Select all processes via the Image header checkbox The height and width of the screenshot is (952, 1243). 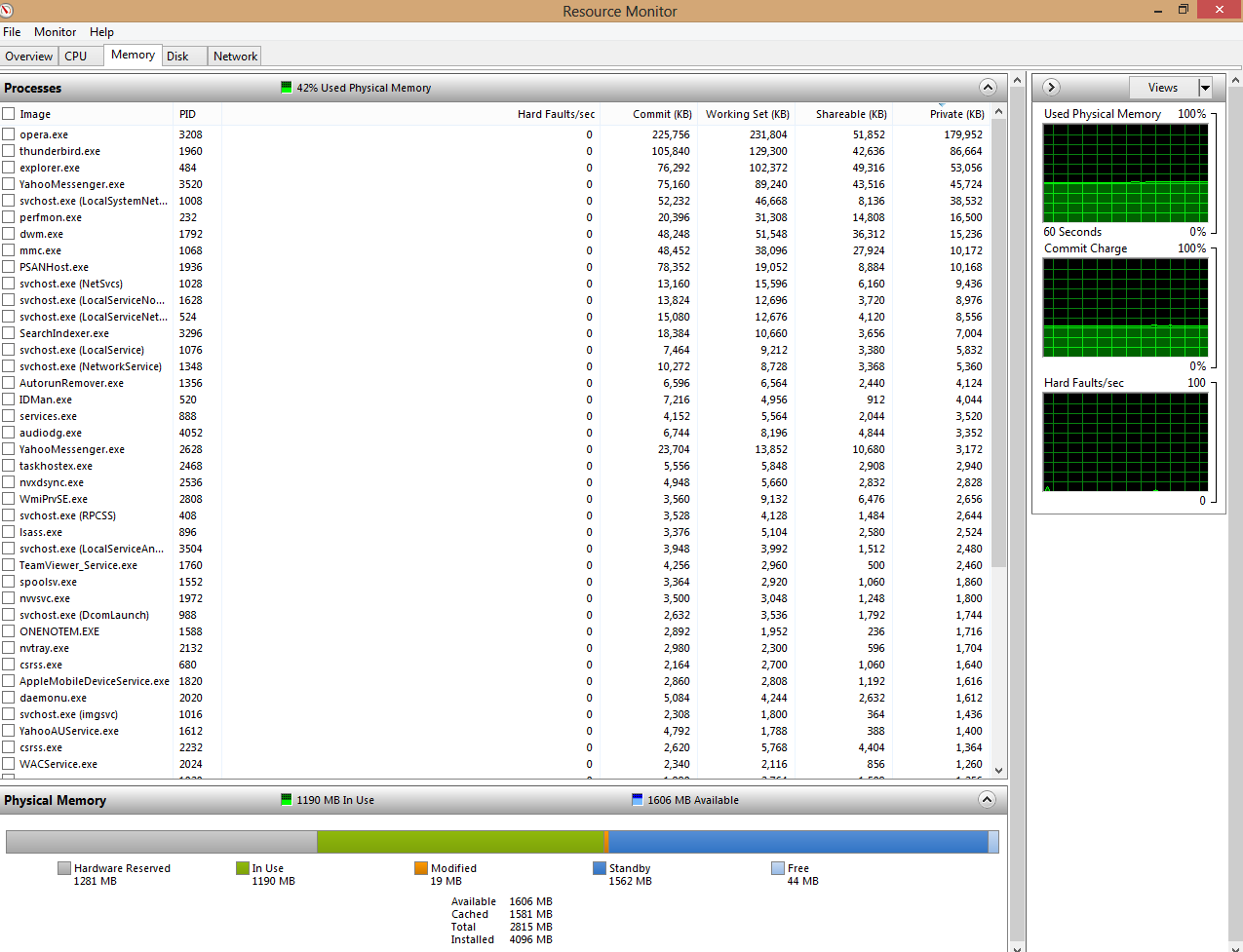(x=9, y=114)
